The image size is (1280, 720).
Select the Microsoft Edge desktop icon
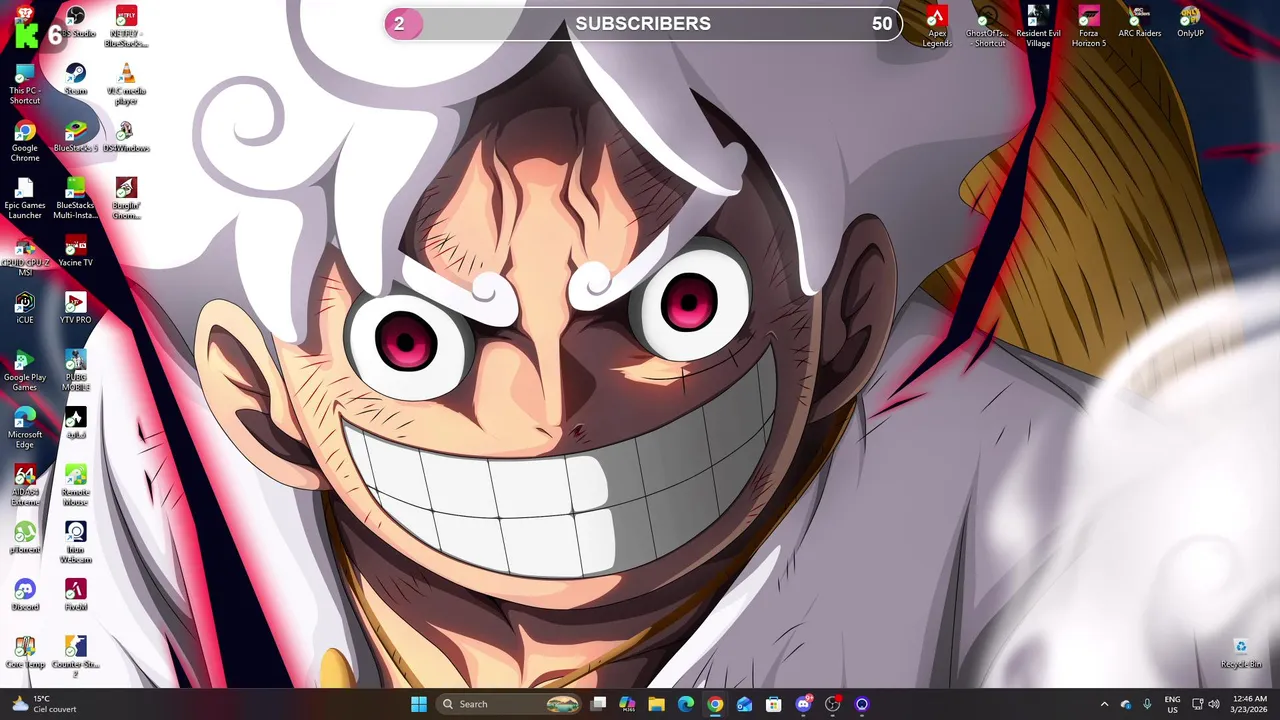[25, 427]
